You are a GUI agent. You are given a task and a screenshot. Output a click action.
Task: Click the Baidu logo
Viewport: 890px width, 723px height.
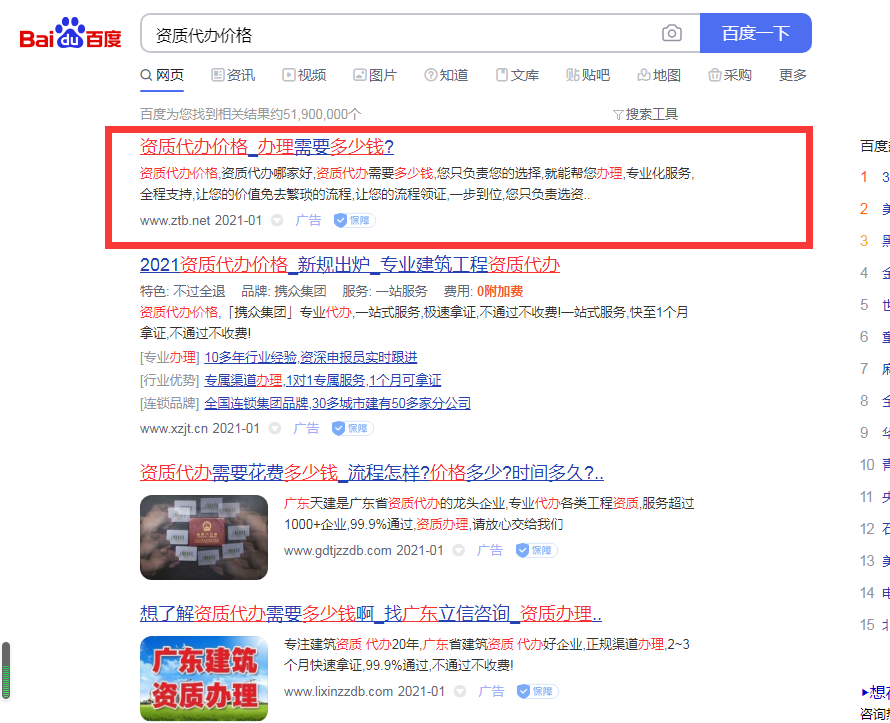71,35
